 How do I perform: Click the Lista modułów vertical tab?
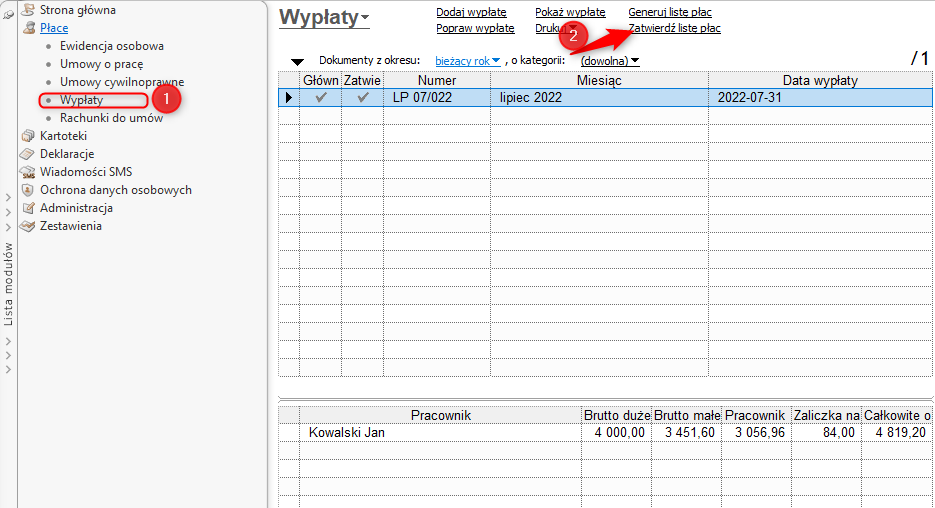pos(8,284)
